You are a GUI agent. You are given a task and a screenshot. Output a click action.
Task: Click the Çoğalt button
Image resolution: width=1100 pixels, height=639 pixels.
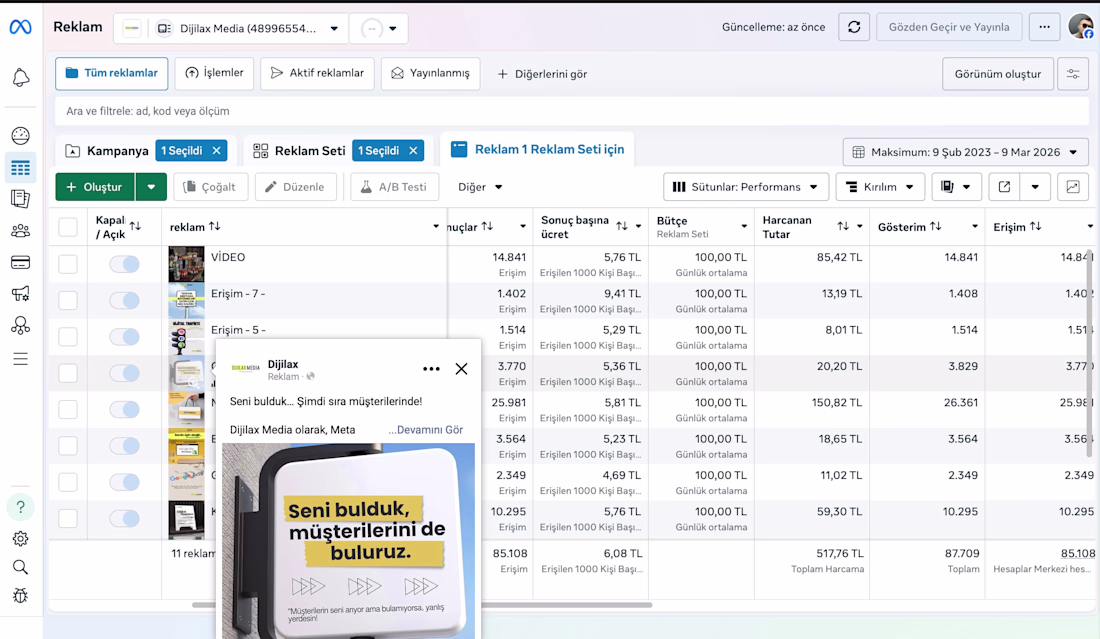(x=210, y=187)
